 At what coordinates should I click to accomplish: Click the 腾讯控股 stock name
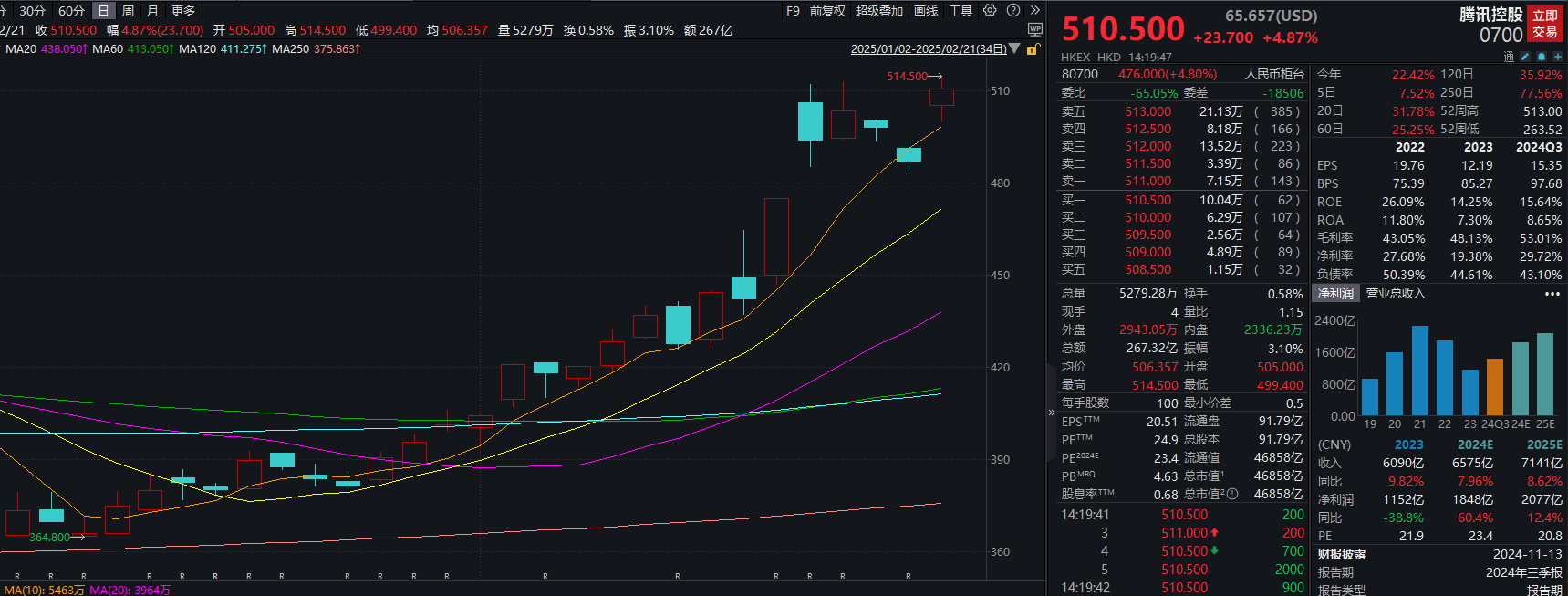(x=1490, y=15)
